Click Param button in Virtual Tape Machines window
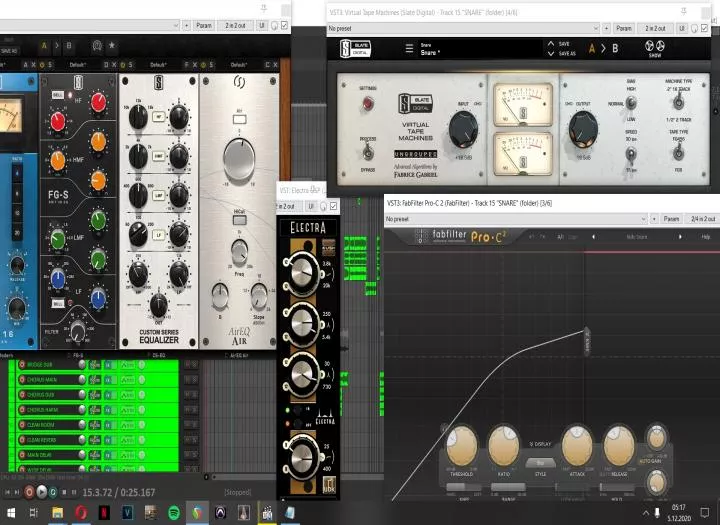720x525 pixels. 624,28
